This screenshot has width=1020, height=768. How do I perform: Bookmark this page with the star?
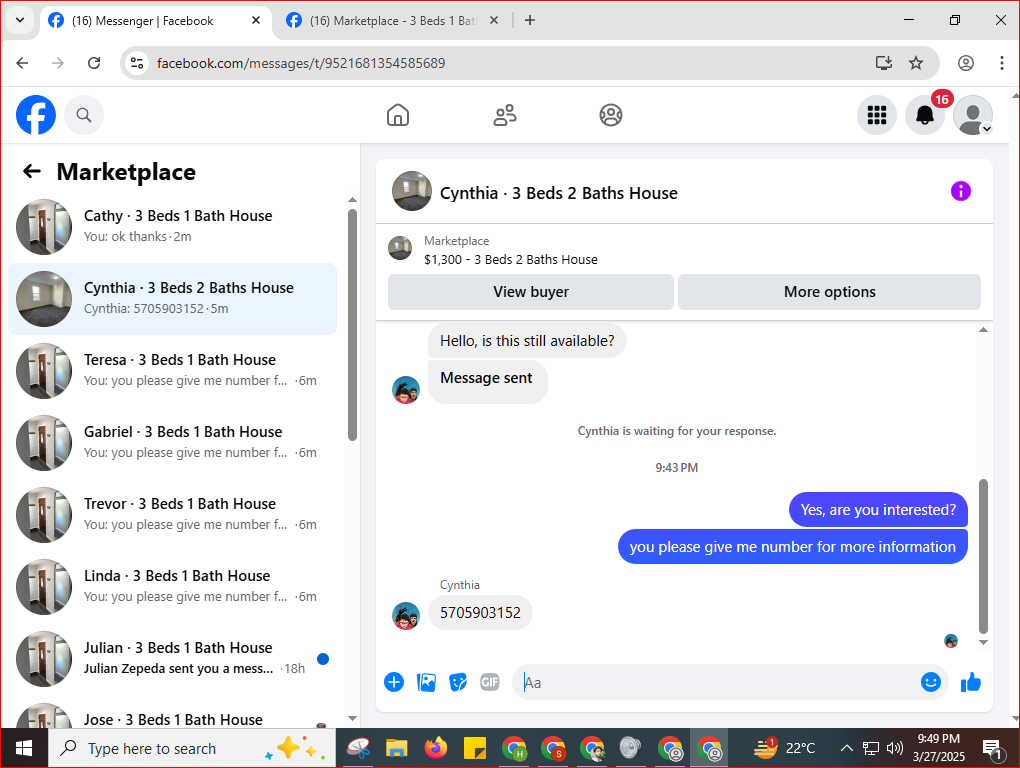pyautogui.click(x=916, y=63)
